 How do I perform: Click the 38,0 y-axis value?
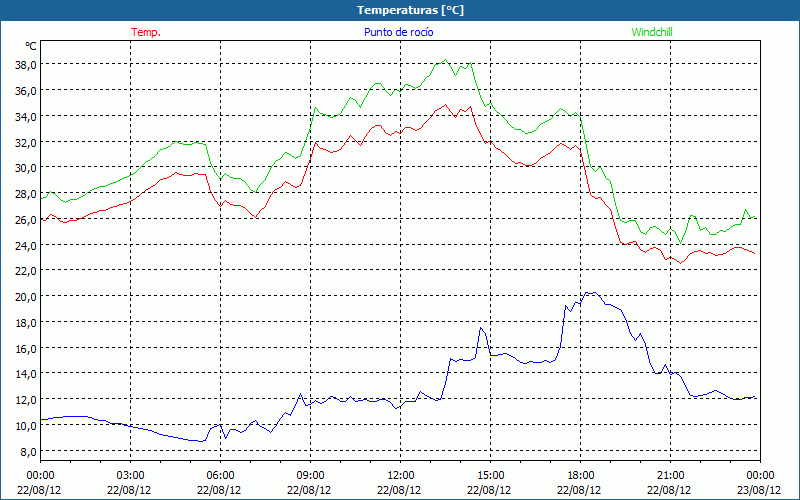pos(26,65)
